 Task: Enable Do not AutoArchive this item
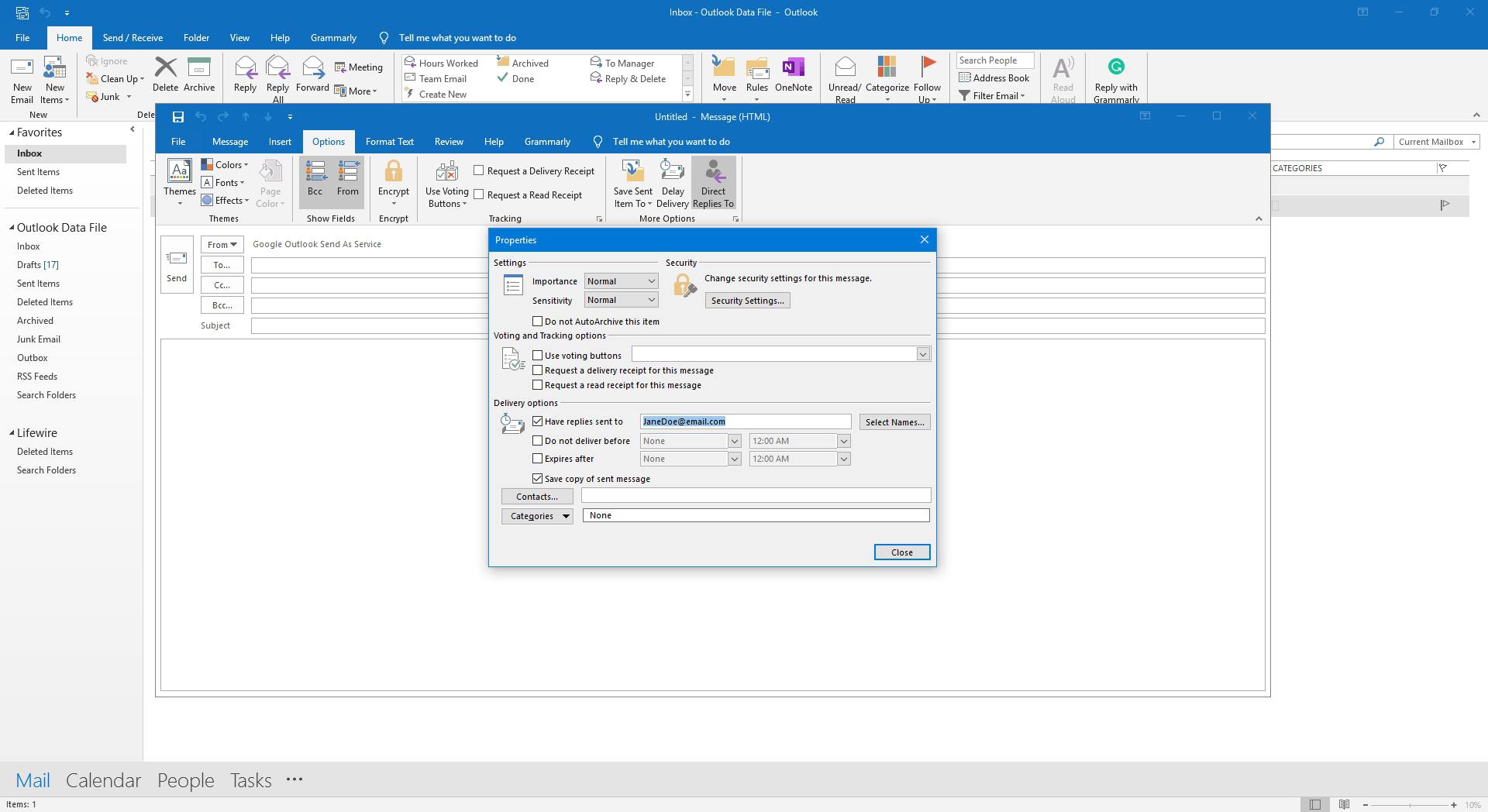point(537,321)
